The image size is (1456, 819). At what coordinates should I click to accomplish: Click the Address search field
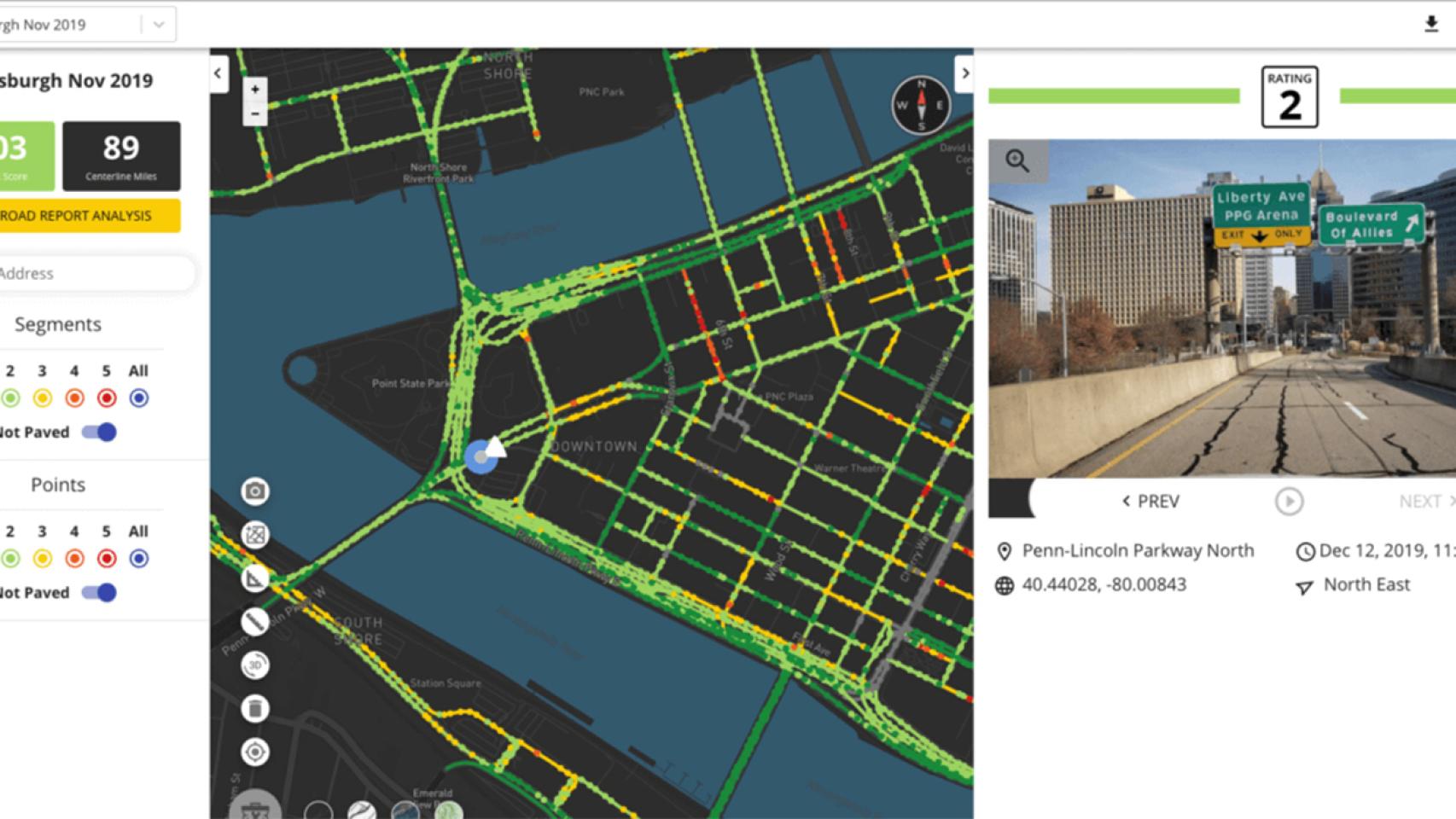pyautogui.click(x=96, y=274)
